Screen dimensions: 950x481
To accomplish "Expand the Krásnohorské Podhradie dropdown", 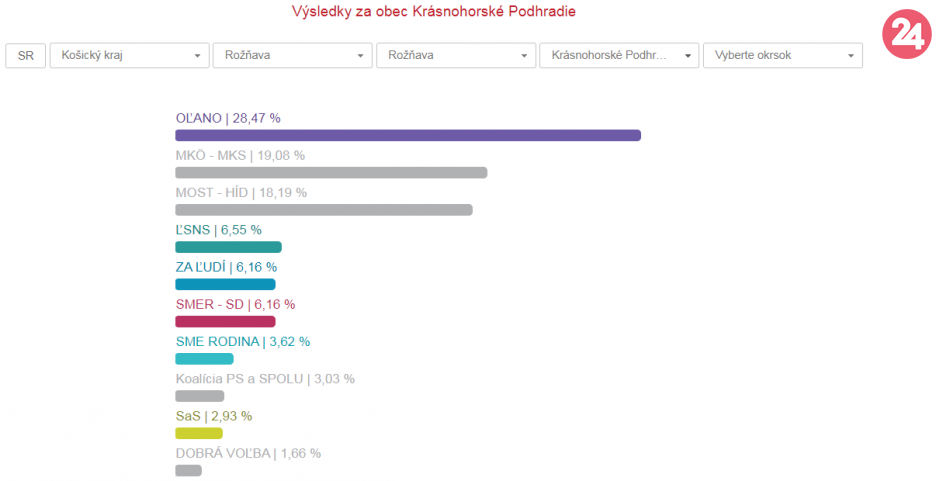I will (x=618, y=56).
